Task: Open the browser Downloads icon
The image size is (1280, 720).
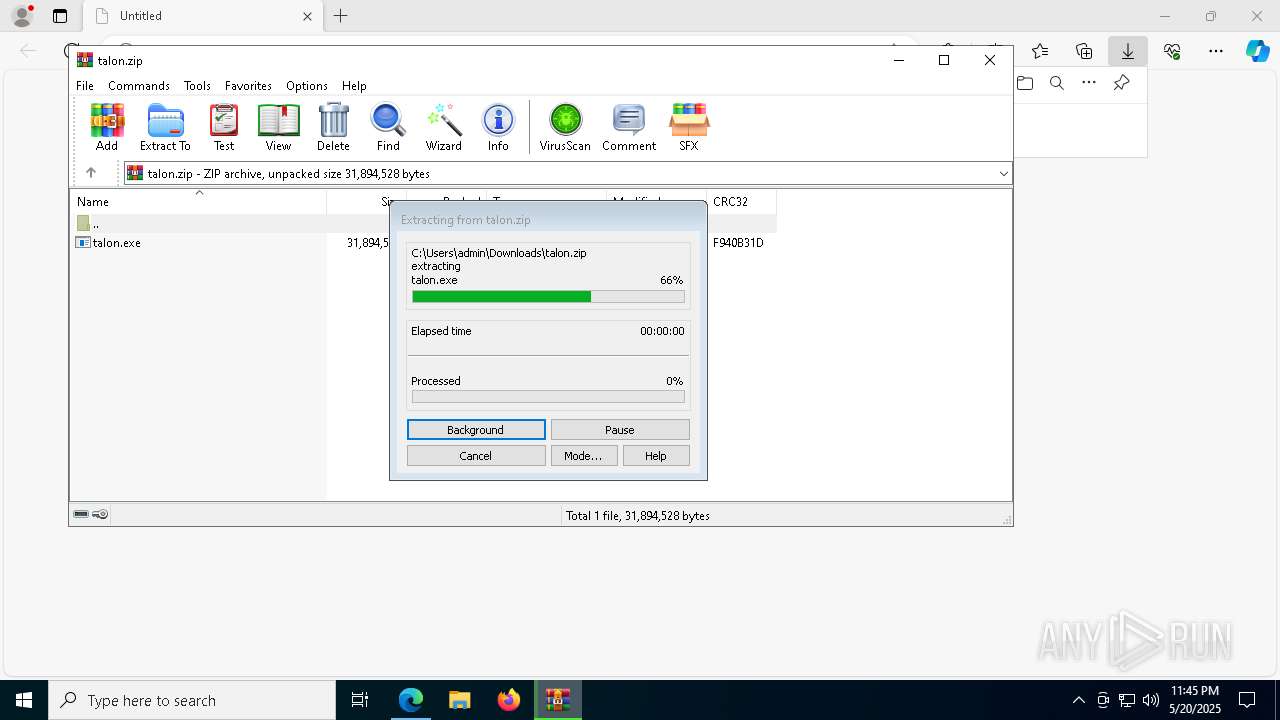Action: [1128, 51]
